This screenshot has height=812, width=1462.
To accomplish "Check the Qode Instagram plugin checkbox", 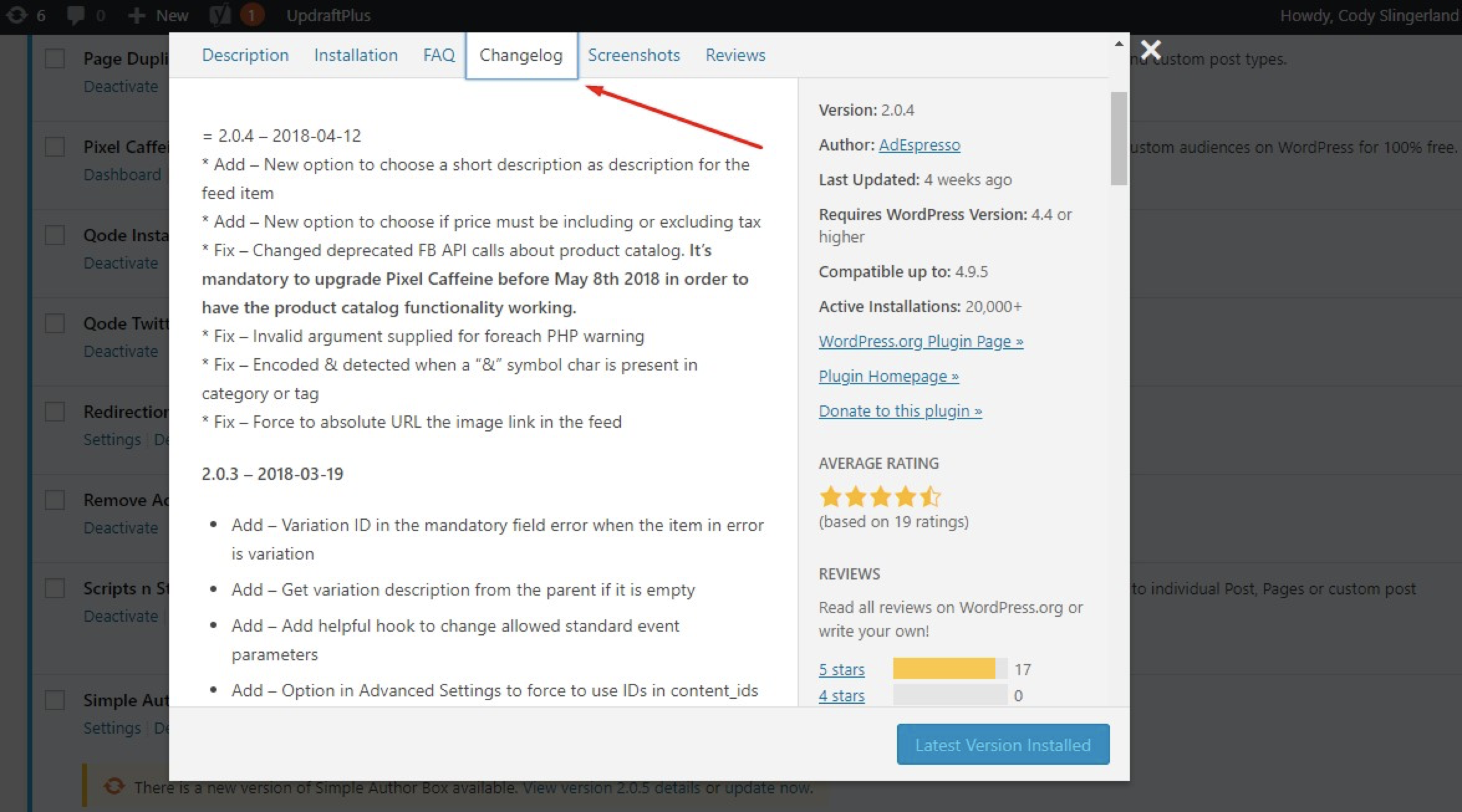I will tap(55, 236).
